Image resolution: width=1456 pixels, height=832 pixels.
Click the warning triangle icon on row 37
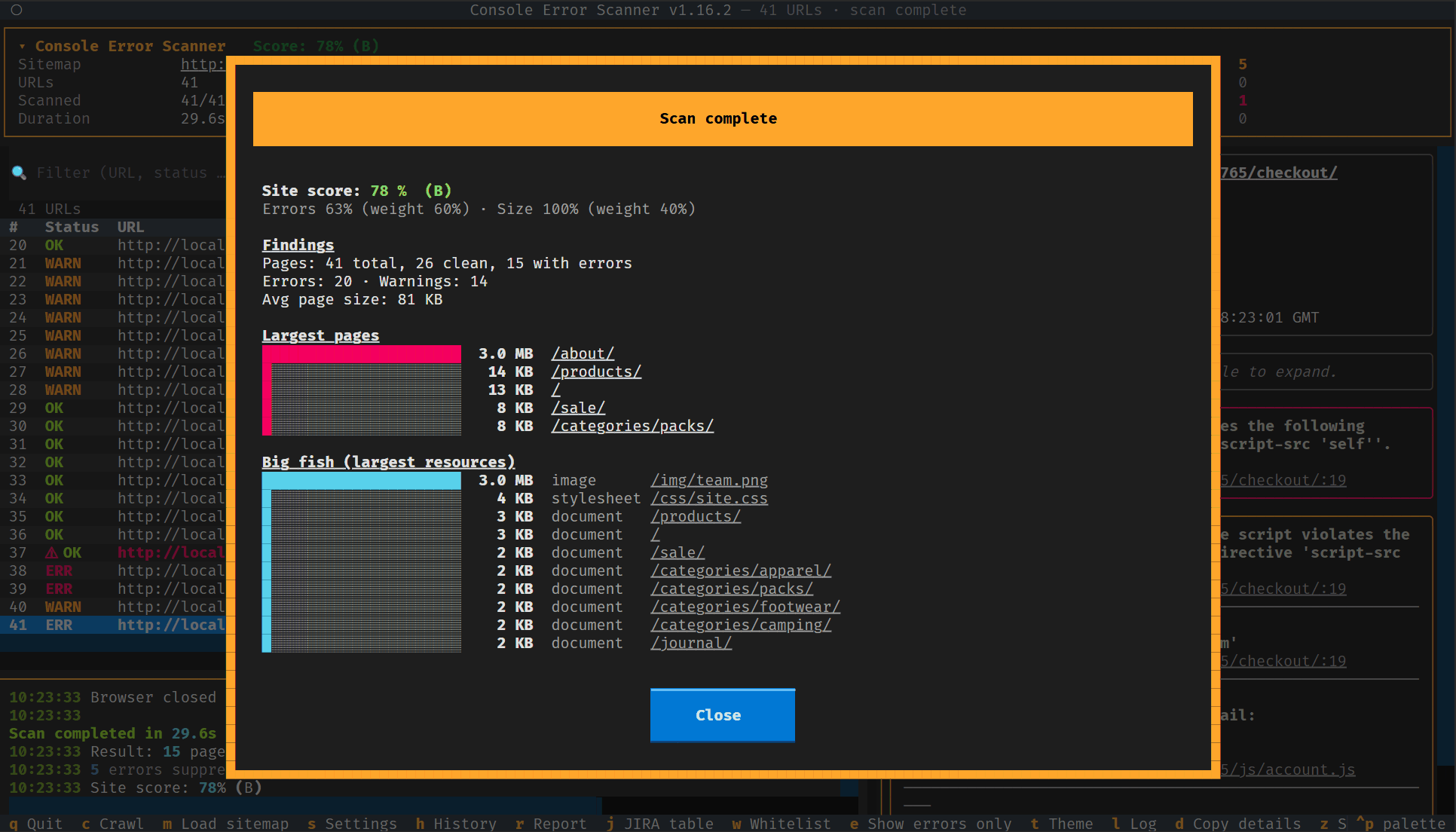coord(51,552)
